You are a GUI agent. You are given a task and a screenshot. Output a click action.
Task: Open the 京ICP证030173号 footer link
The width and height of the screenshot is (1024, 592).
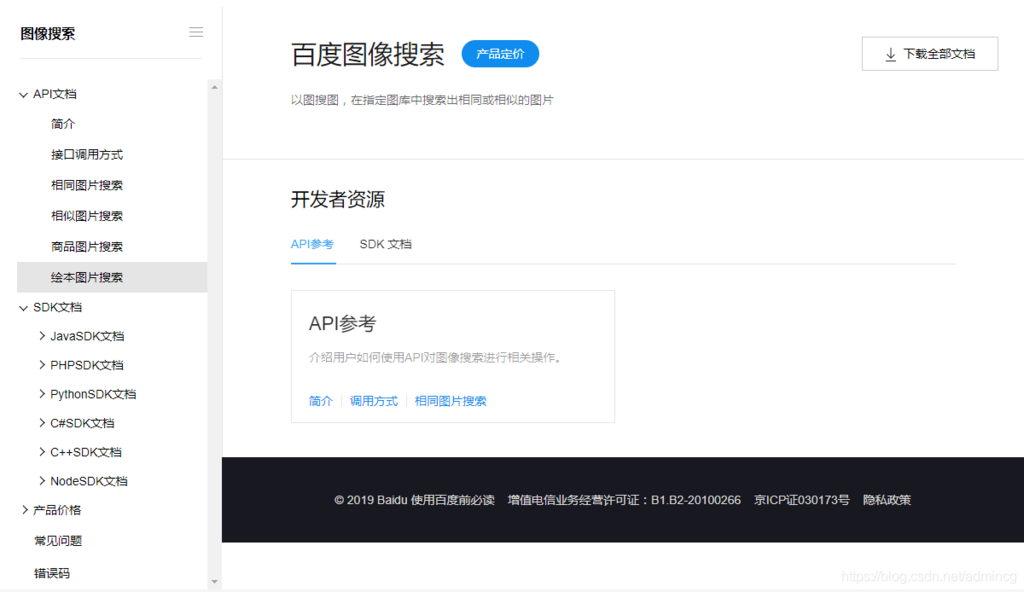pos(802,500)
